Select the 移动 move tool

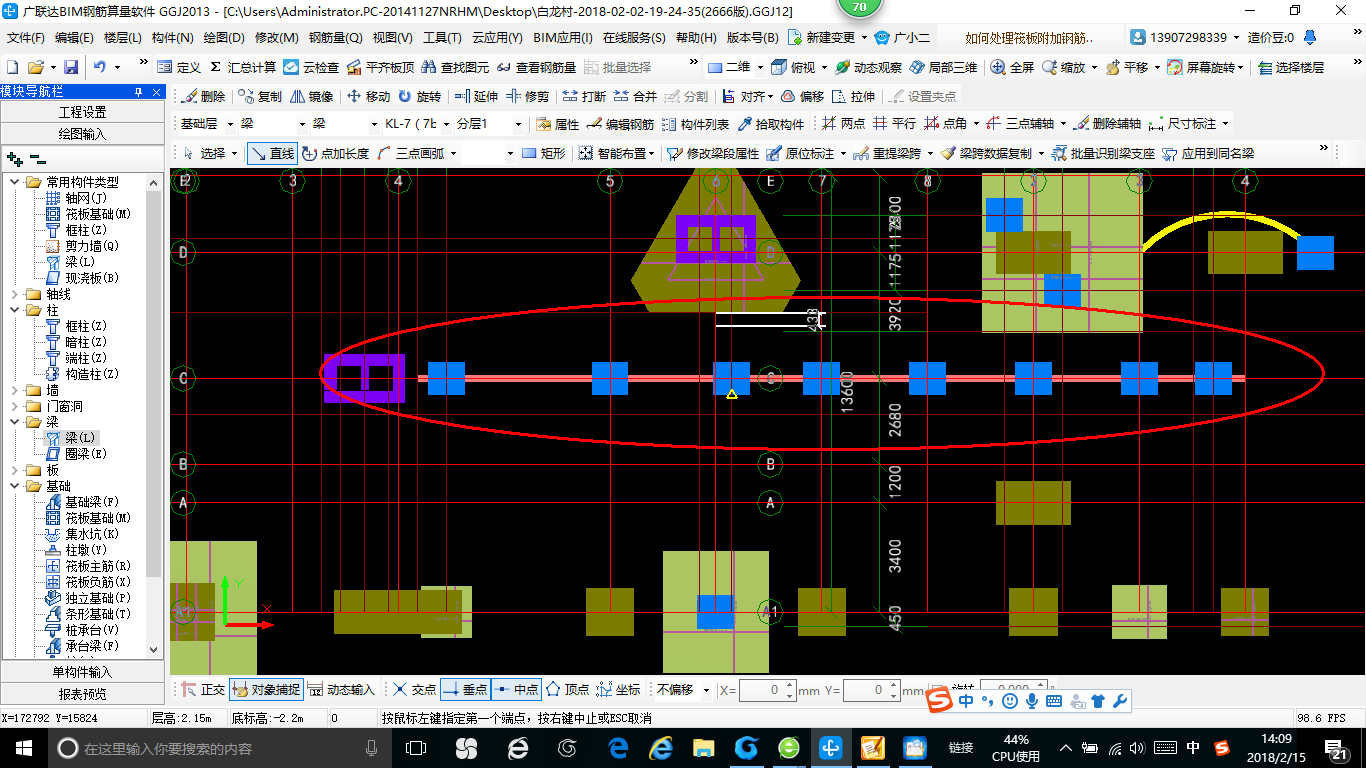coord(368,96)
